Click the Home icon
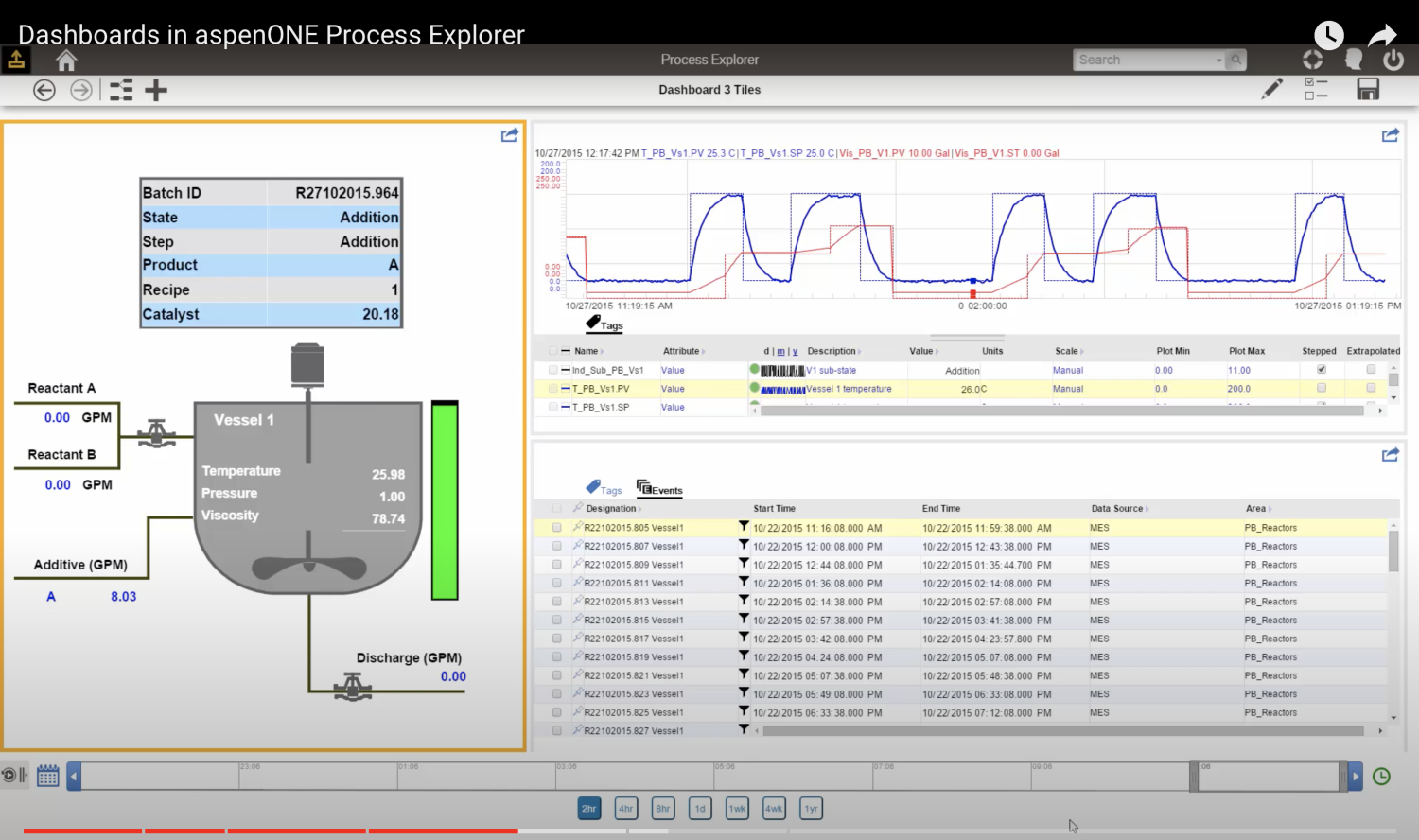1419x840 pixels. tap(65, 61)
